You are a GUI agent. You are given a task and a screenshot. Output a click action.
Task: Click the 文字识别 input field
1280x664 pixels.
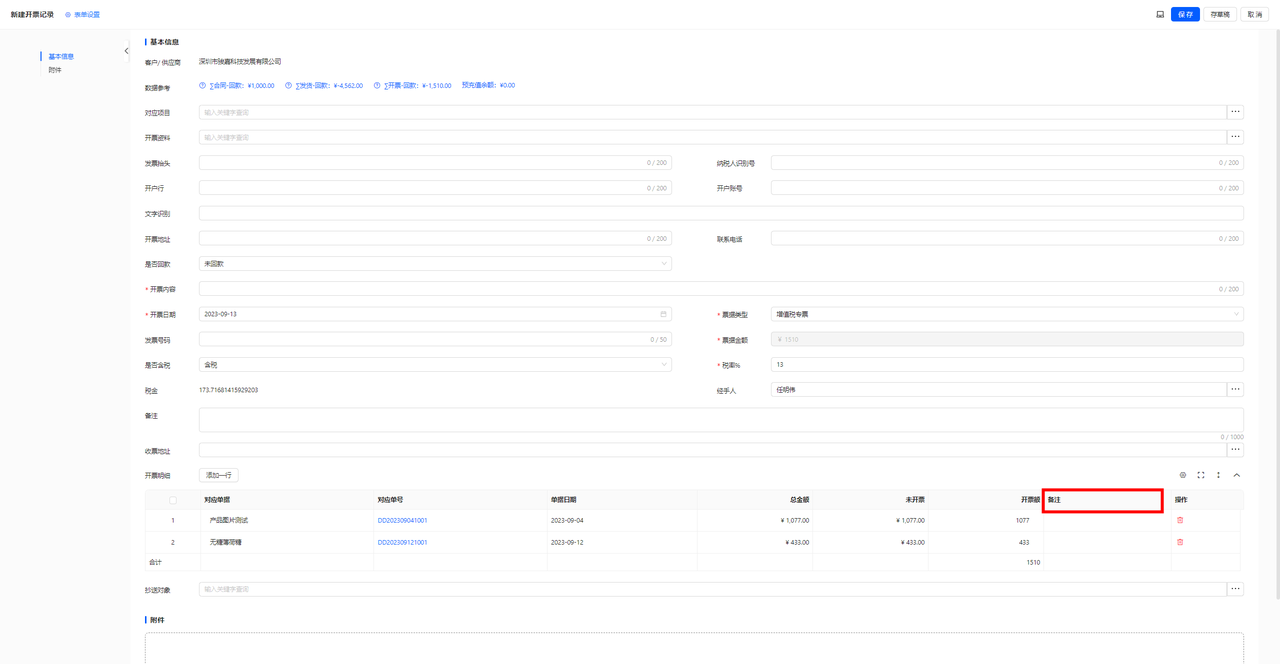point(721,213)
